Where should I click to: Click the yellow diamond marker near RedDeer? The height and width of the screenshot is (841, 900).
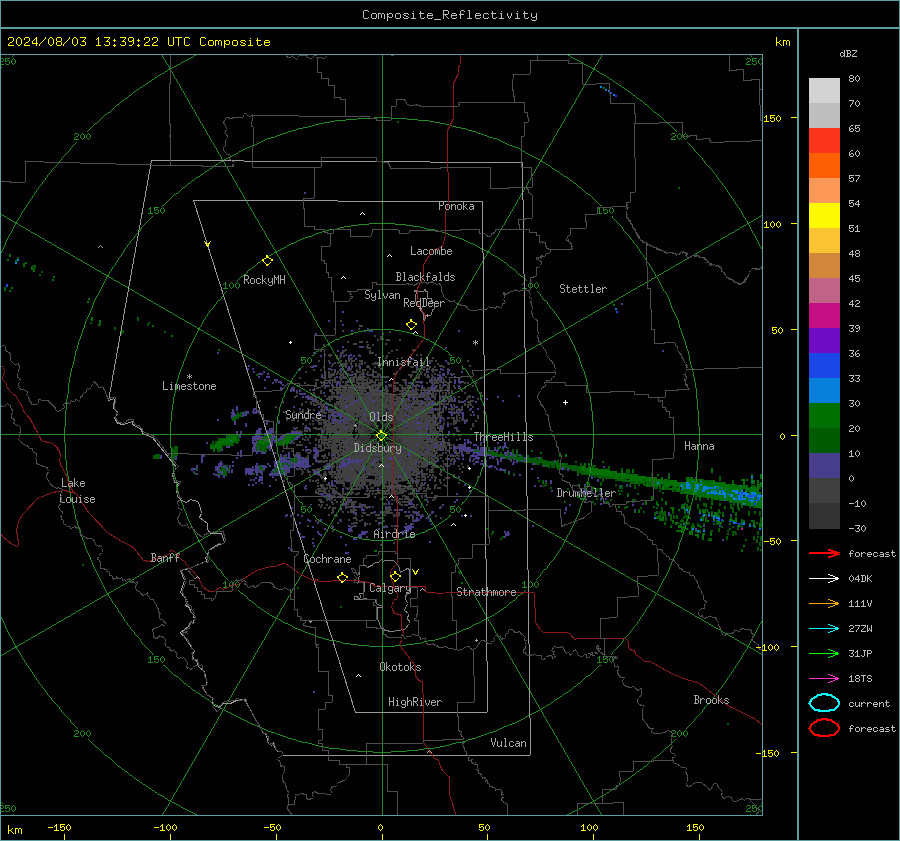[x=411, y=325]
